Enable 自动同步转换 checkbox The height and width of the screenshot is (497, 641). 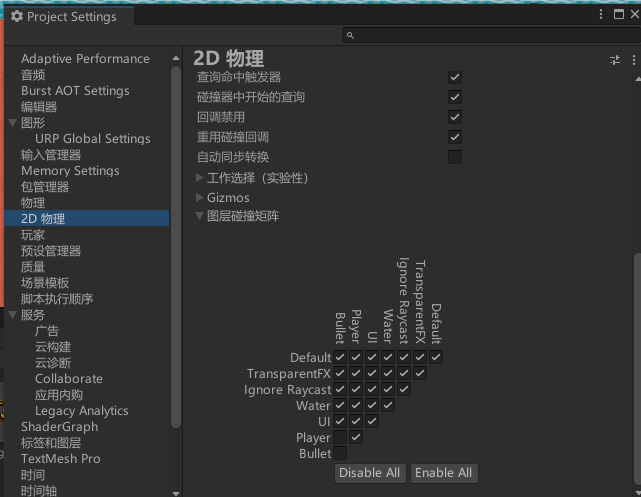(455, 157)
